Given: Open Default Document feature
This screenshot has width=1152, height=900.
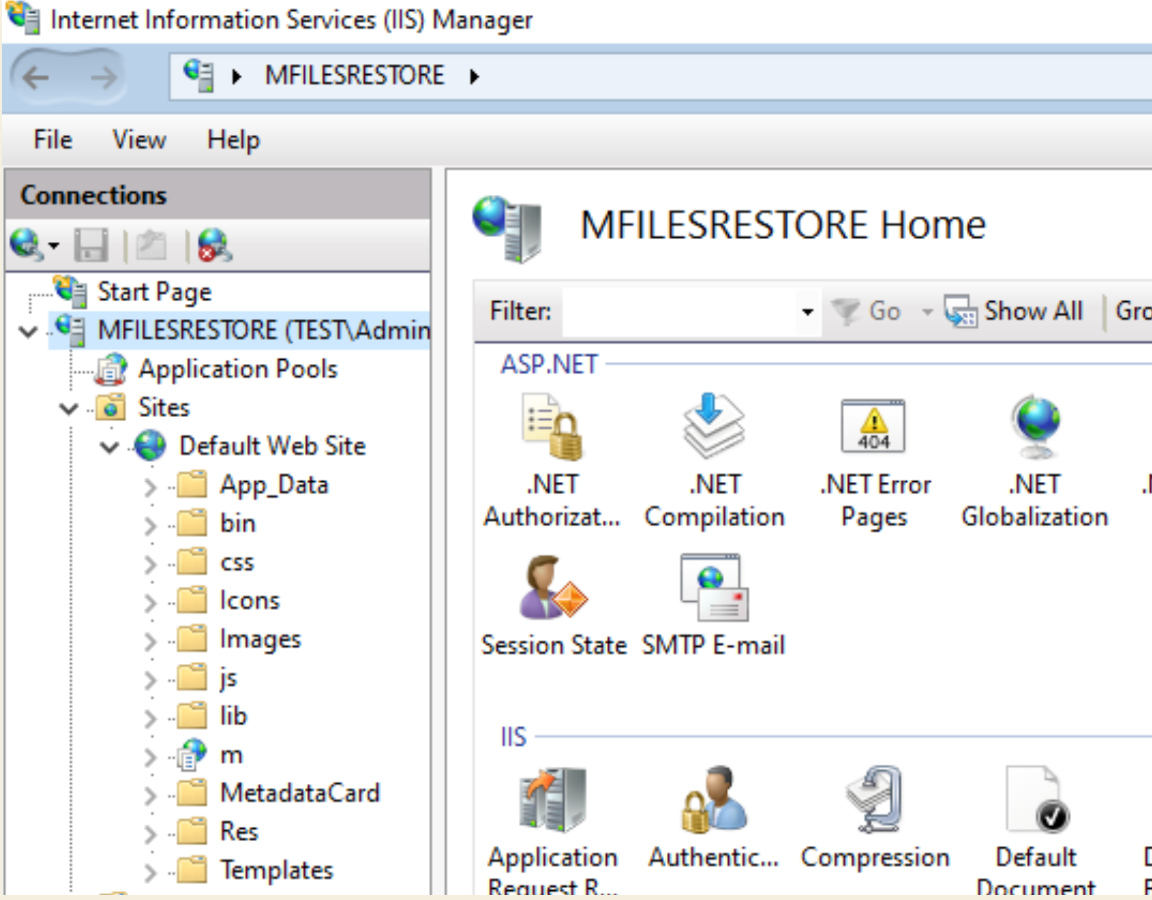Looking at the screenshot, I should (1036, 832).
